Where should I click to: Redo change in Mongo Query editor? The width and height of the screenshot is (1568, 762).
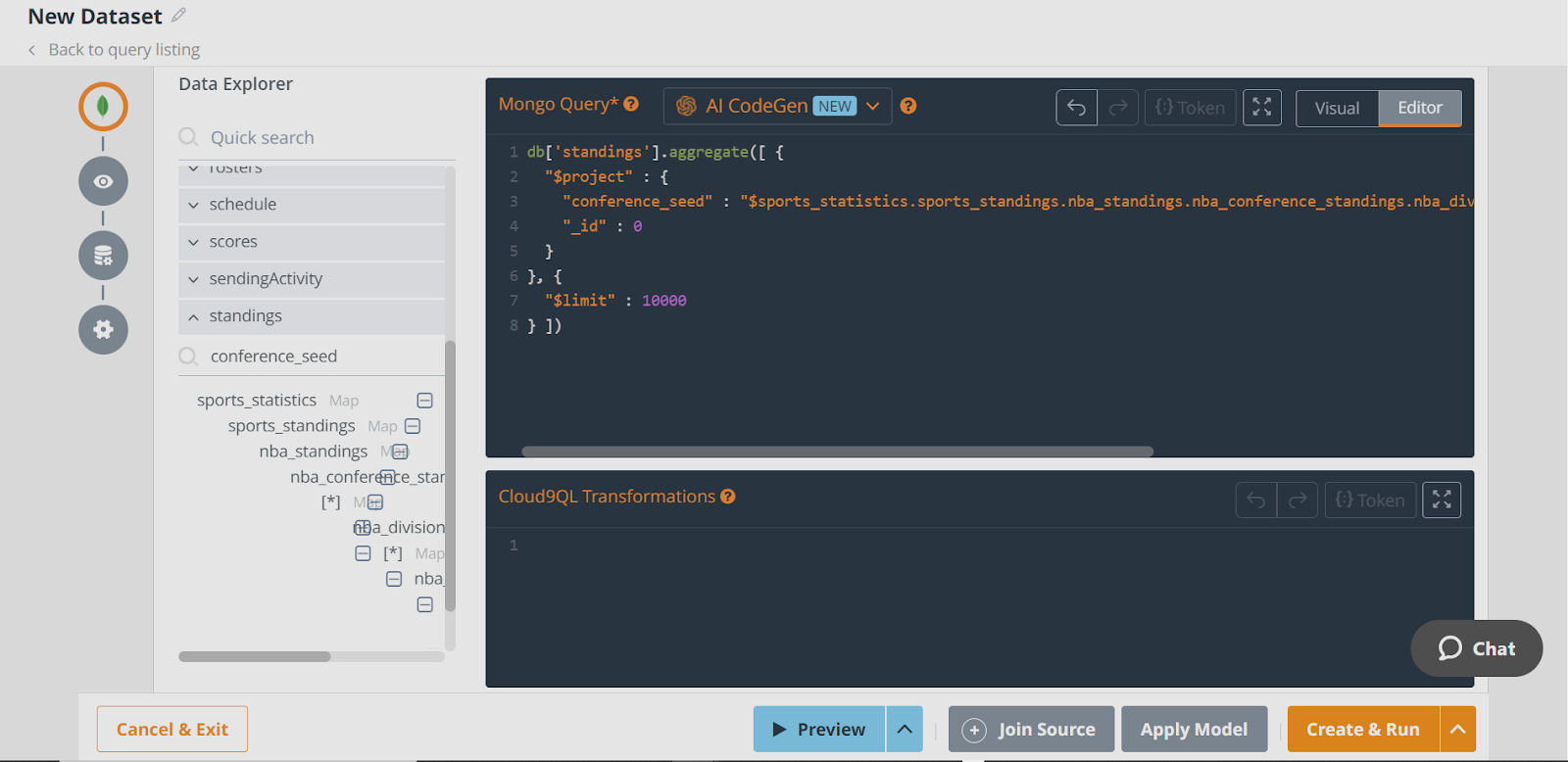(x=1117, y=108)
